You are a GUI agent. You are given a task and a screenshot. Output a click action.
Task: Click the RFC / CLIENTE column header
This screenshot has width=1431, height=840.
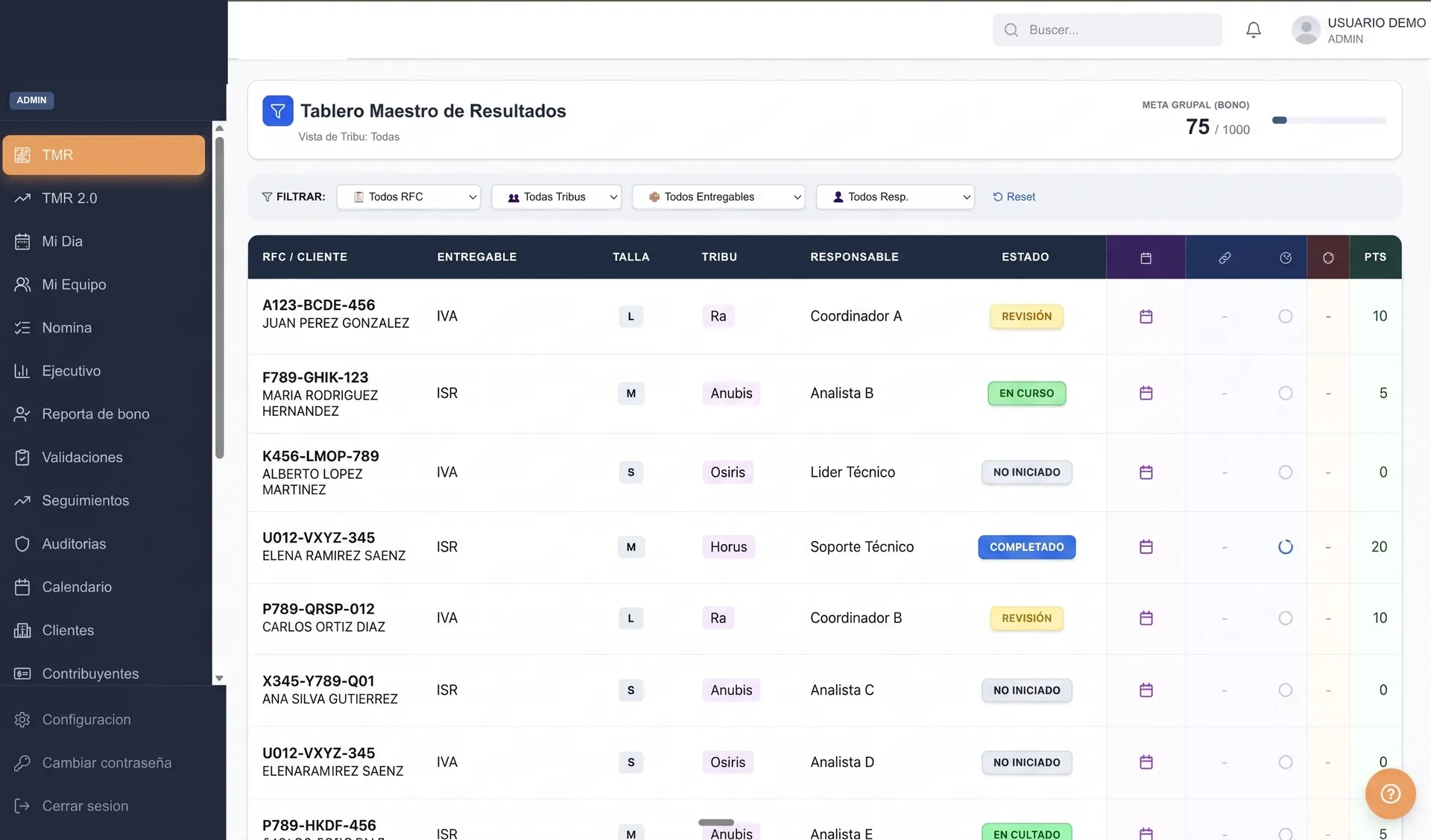coord(305,257)
